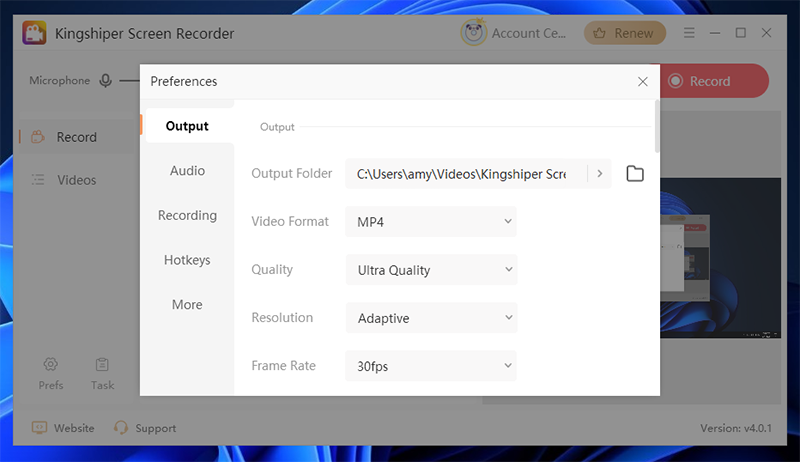Switch to the Audio preferences tab

[x=187, y=171]
